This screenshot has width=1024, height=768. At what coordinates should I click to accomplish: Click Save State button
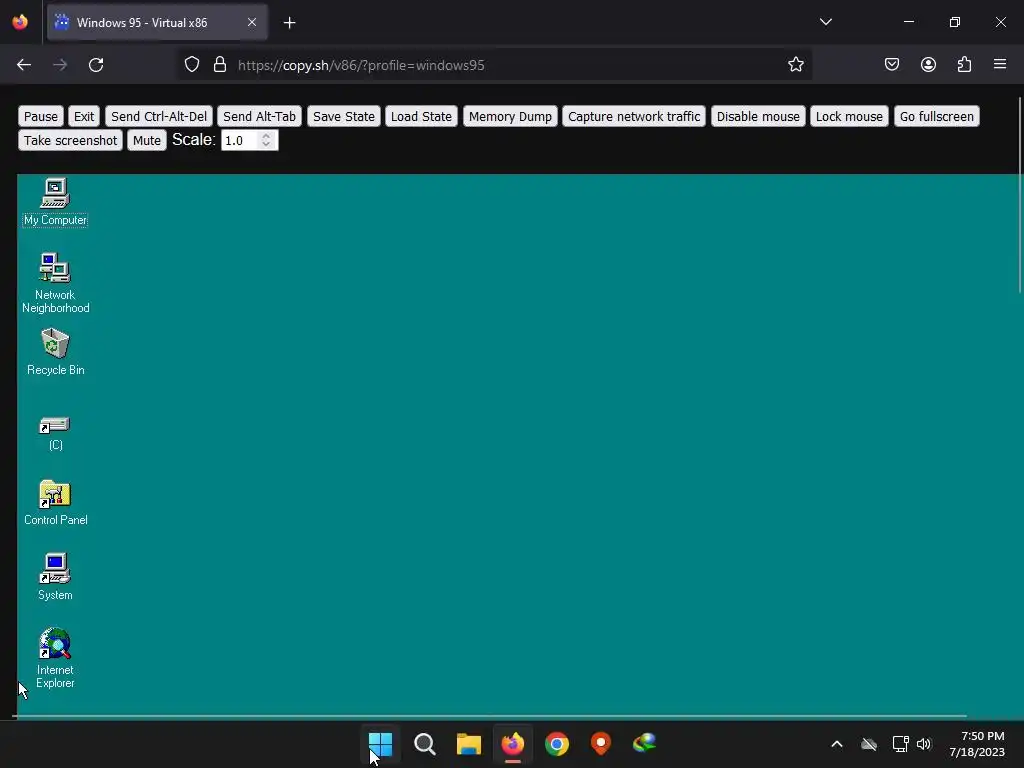tap(344, 116)
